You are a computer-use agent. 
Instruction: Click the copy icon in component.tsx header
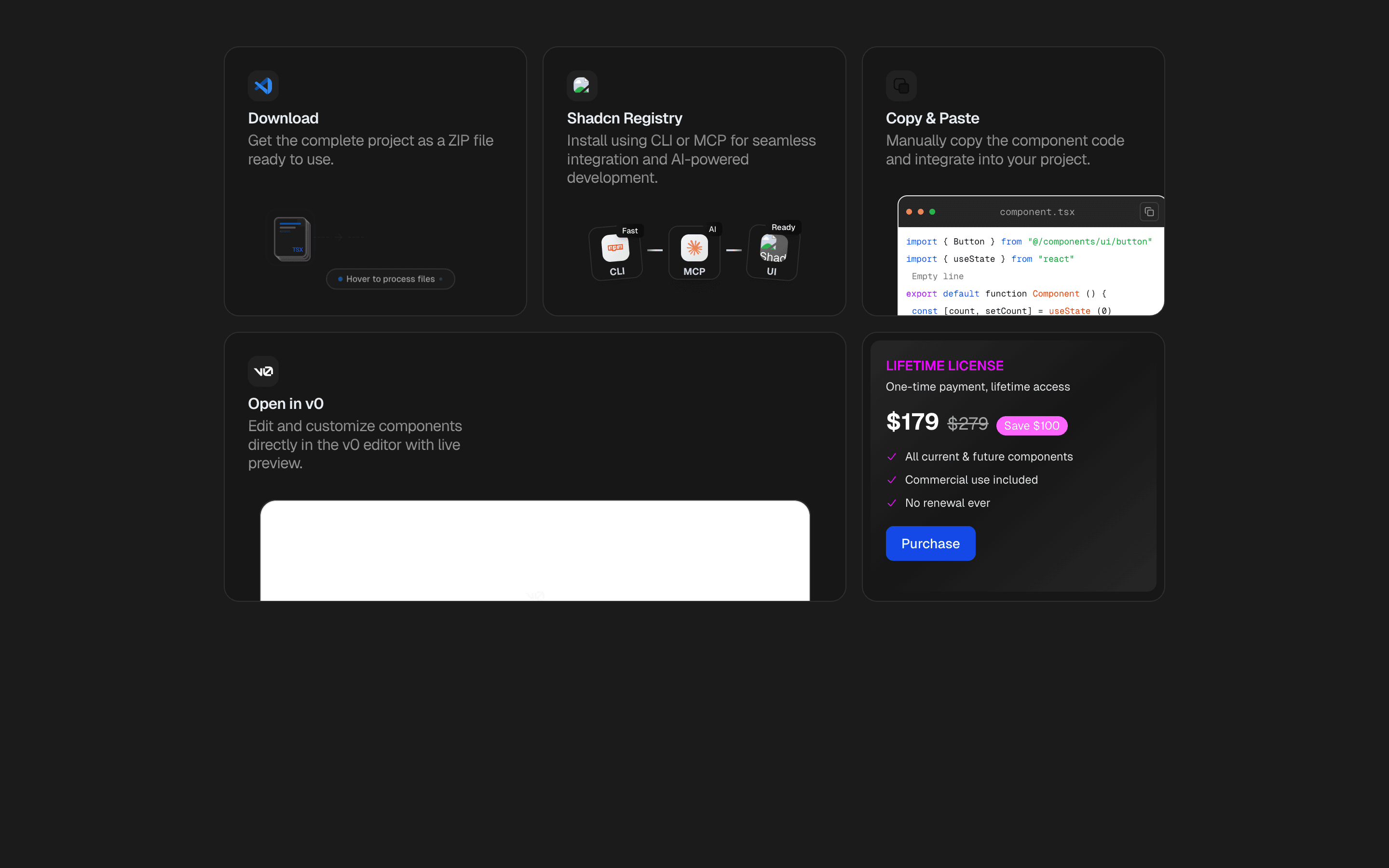[1148, 212]
